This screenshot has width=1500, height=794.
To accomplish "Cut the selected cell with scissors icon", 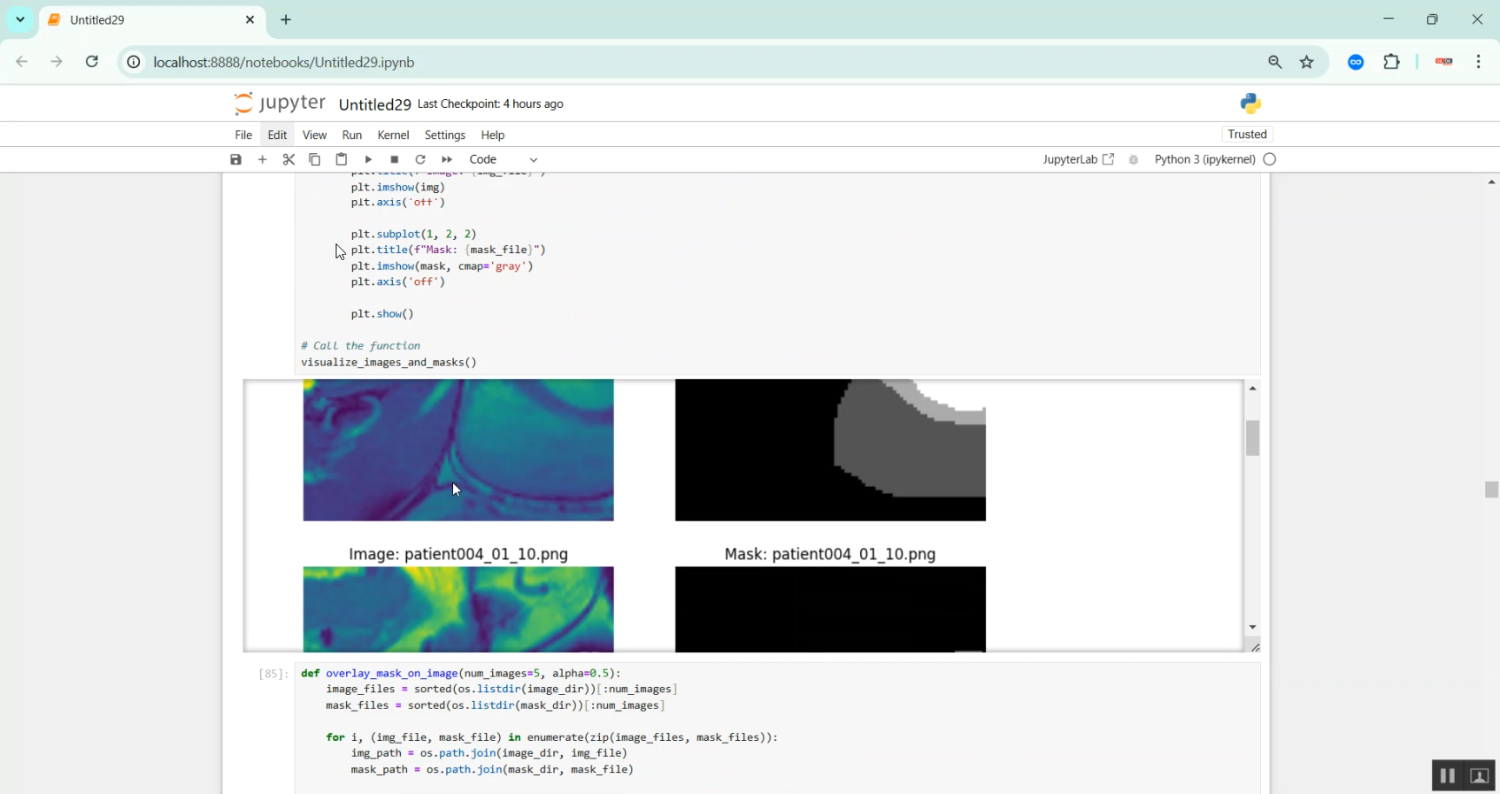I will [x=288, y=160].
